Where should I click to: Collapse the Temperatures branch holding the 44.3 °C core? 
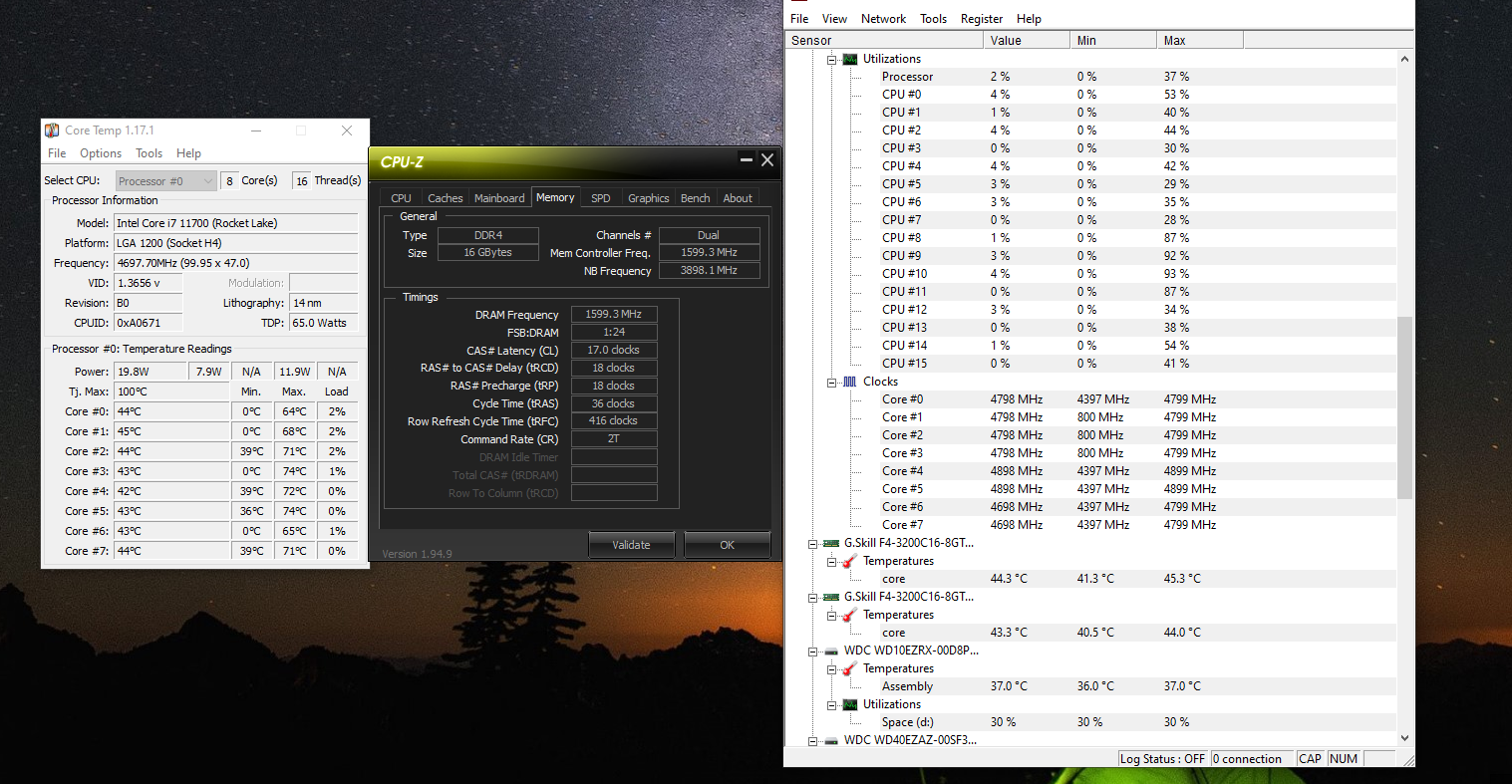click(832, 561)
